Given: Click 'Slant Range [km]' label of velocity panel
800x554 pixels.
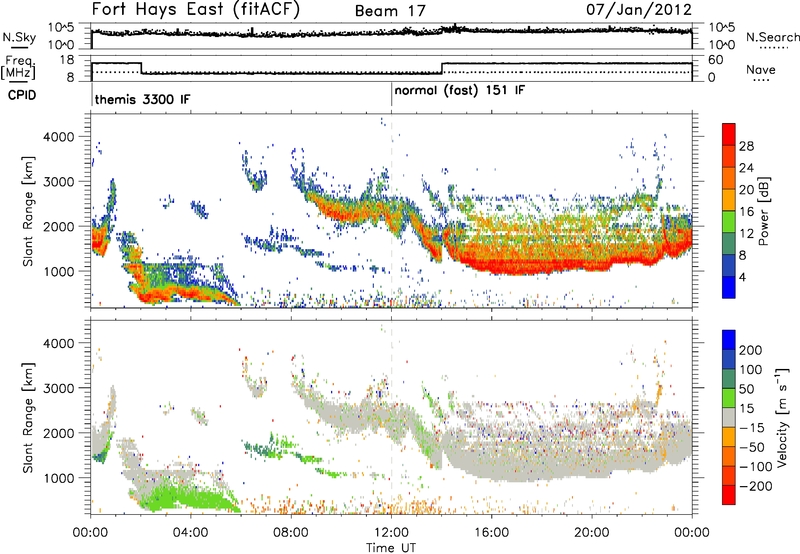Looking at the screenshot, I should click(x=28, y=418).
